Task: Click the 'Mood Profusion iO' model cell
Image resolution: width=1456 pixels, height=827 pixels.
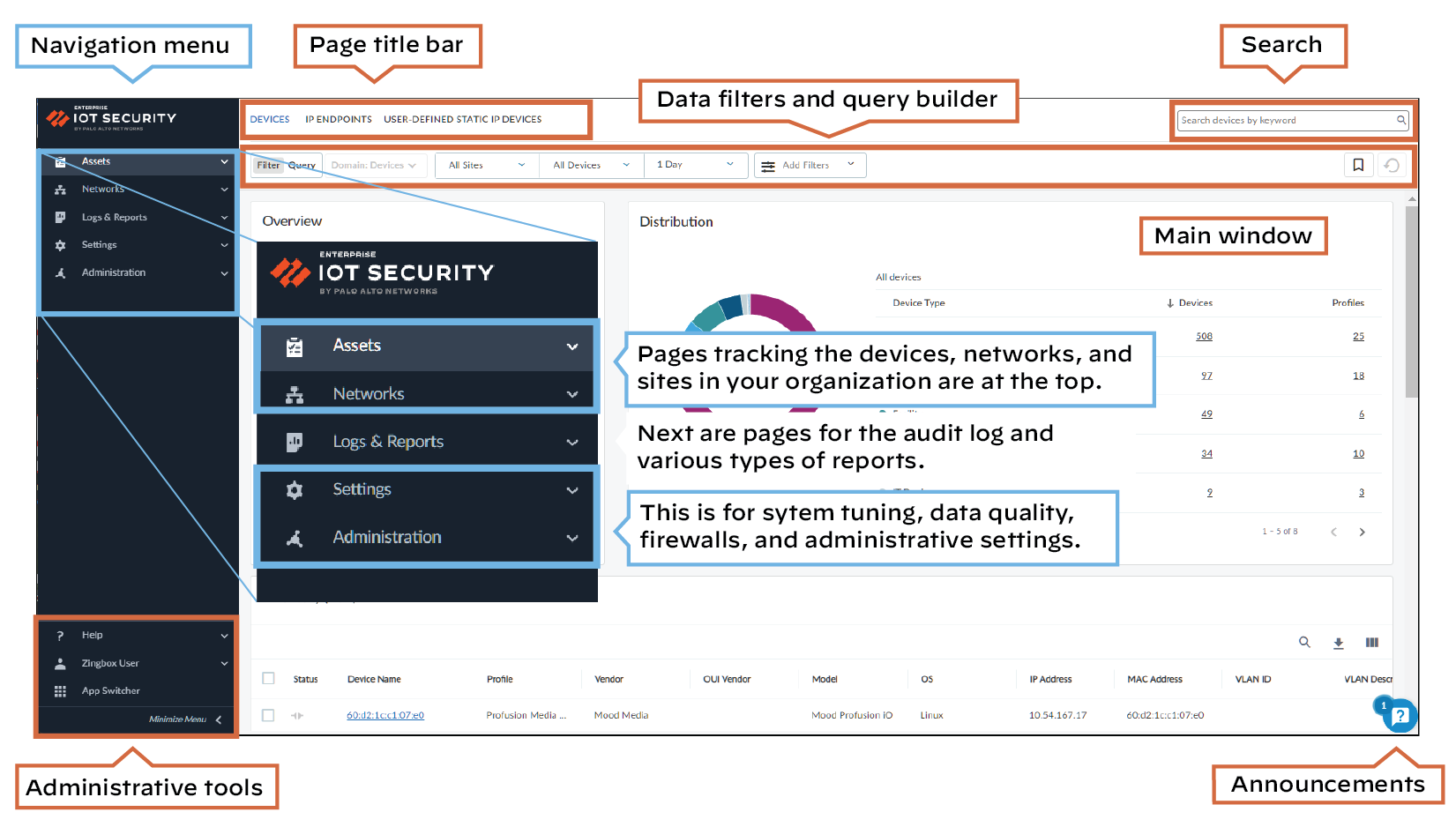Action: click(x=852, y=716)
